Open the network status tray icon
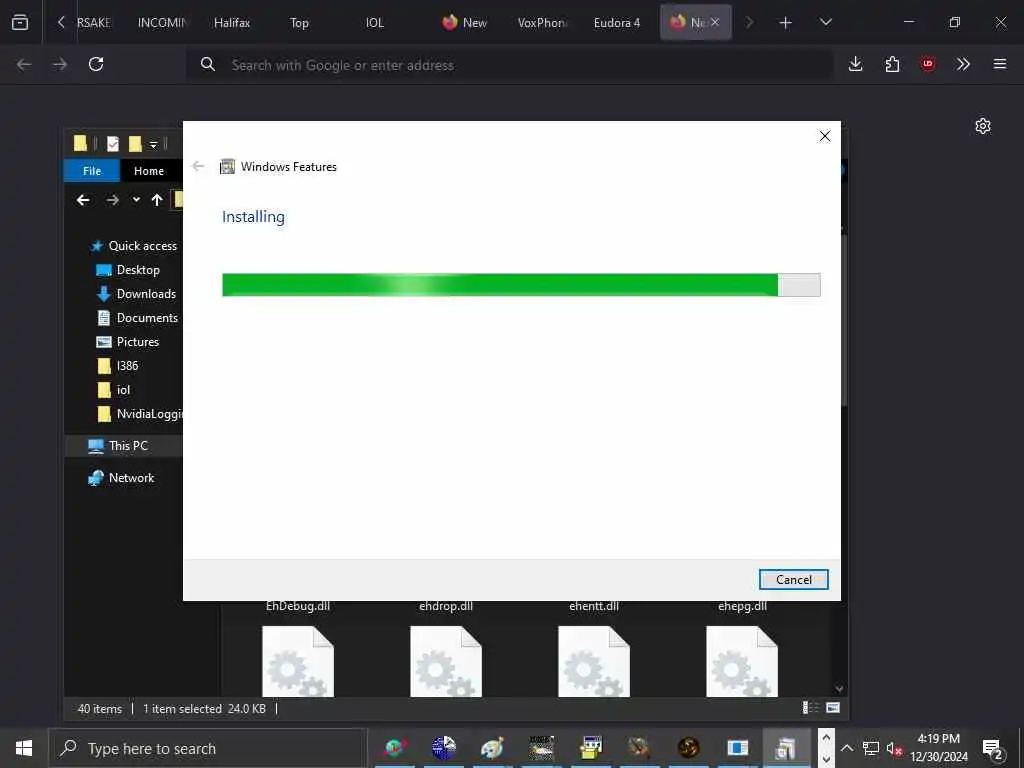This screenshot has width=1024, height=768. click(871, 748)
